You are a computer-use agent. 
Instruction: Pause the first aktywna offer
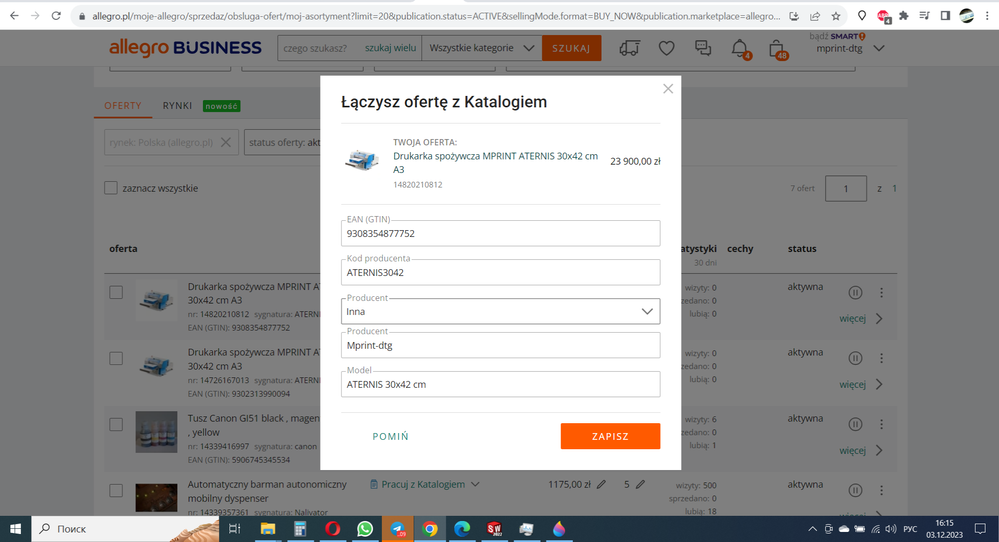[855, 292]
